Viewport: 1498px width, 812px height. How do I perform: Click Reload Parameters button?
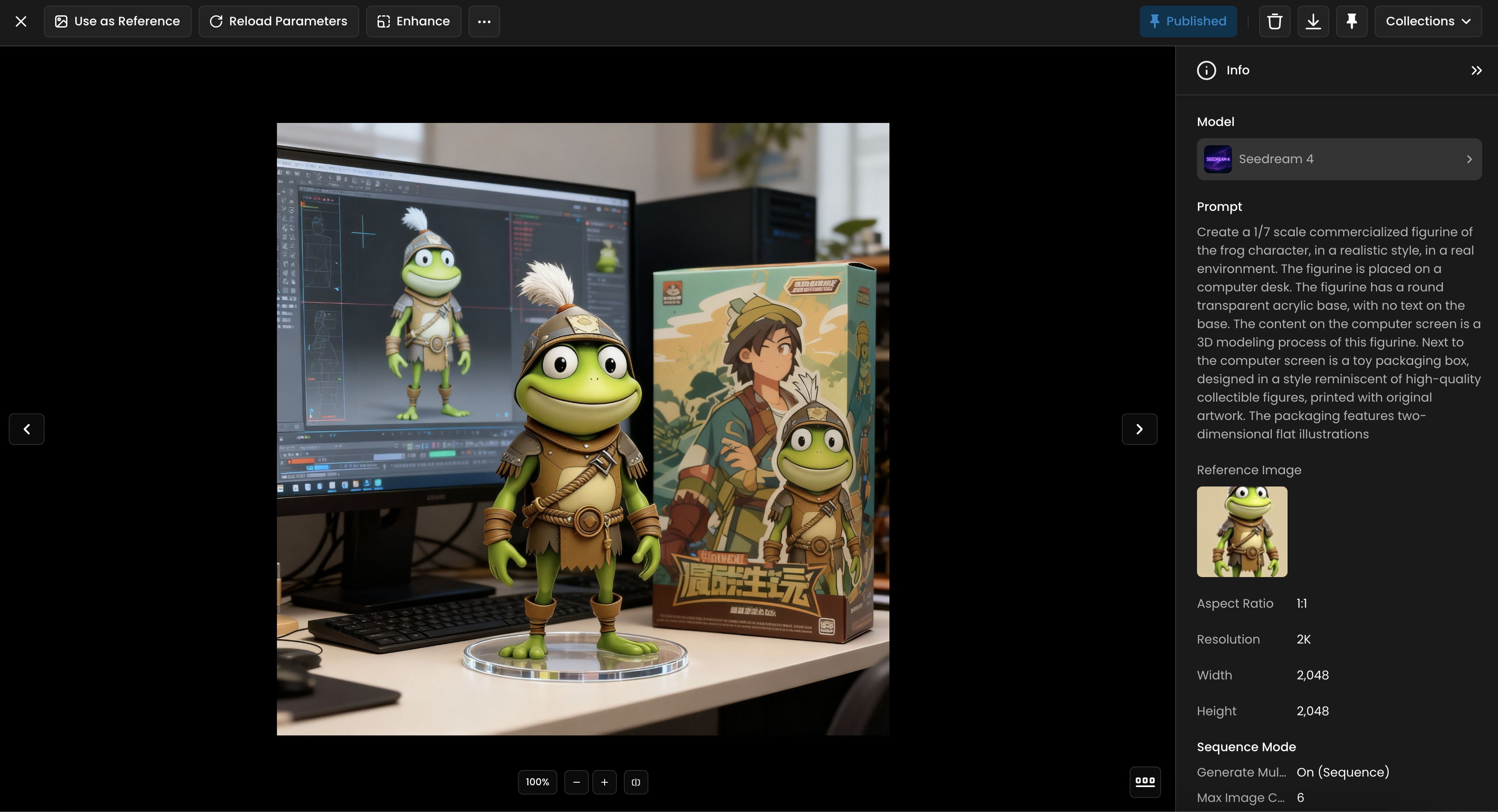point(279,21)
